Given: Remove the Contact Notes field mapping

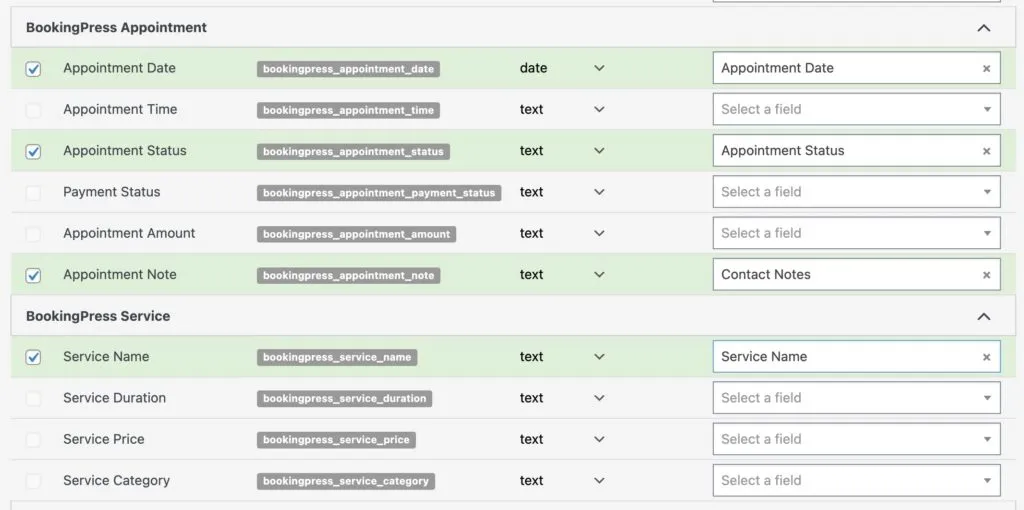Looking at the screenshot, I should tap(986, 275).
